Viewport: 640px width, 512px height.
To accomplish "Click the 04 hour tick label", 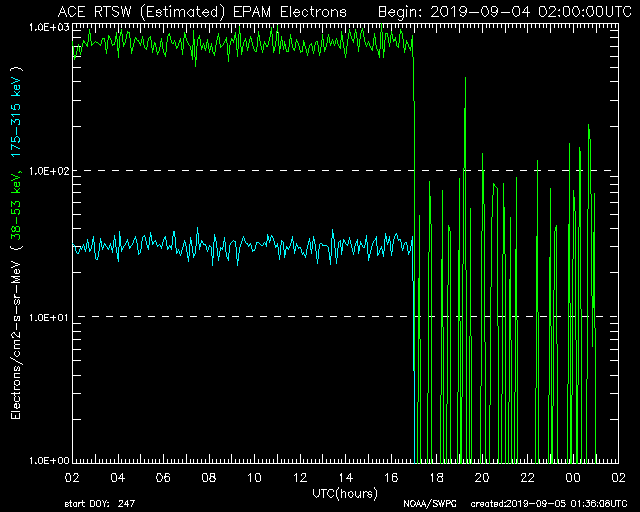I will (x=118, y=479).
